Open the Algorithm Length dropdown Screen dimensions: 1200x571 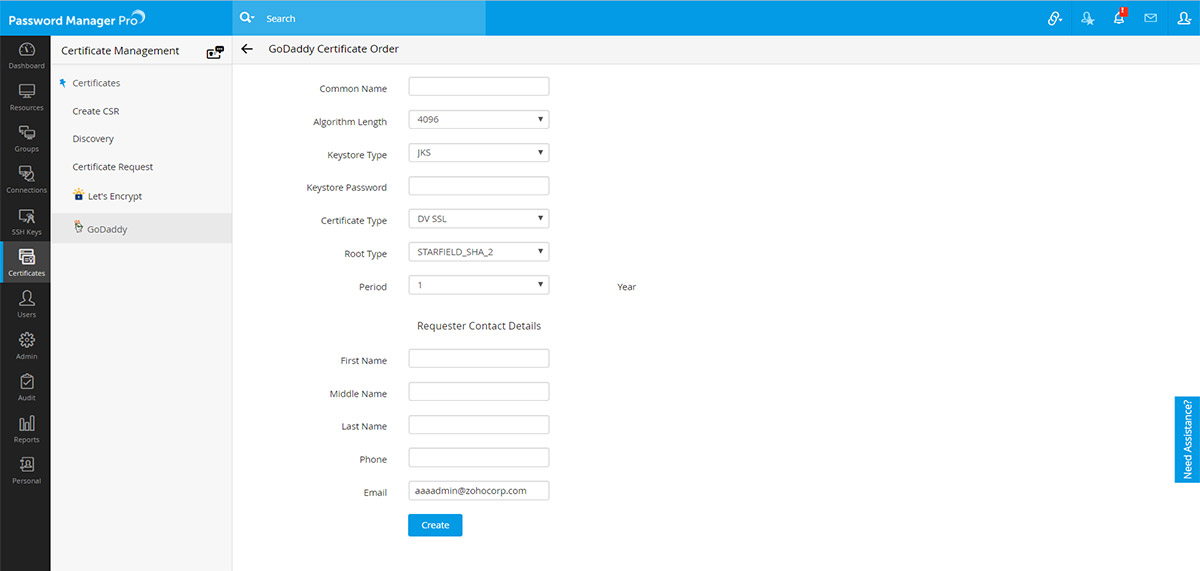click(479, 120)
